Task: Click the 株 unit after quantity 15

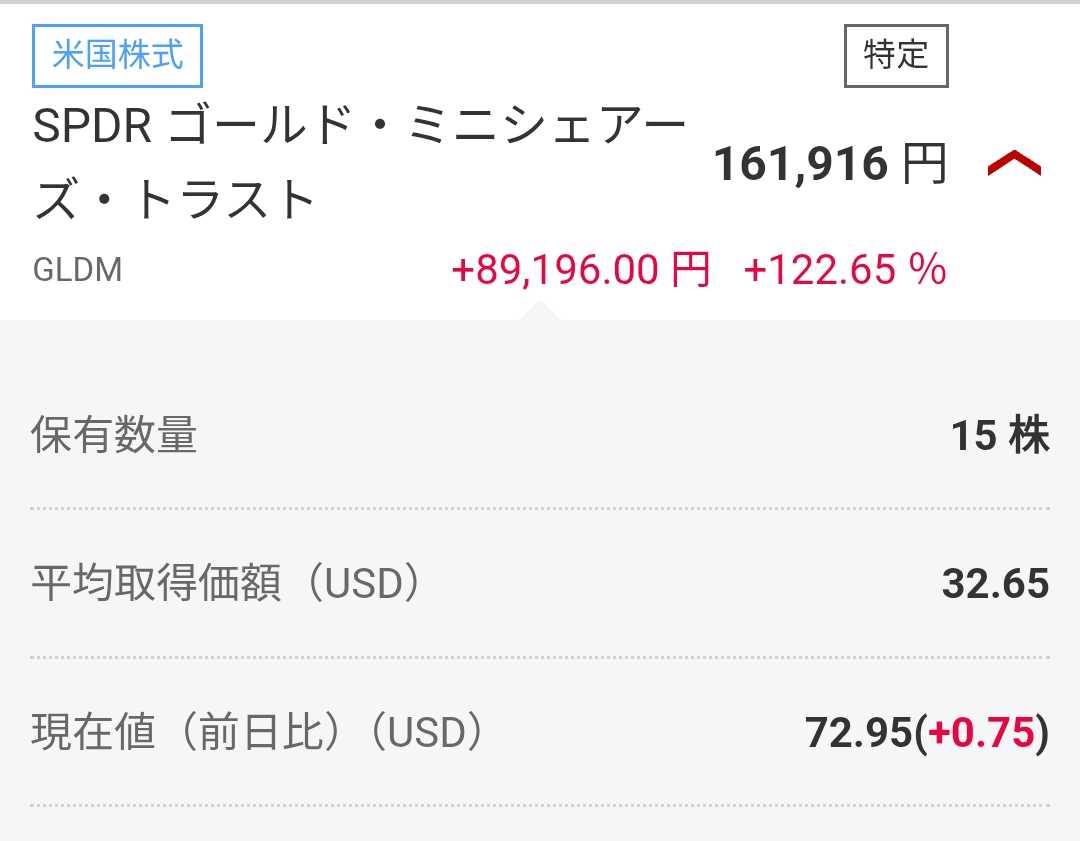Action: coord(1028,436)
